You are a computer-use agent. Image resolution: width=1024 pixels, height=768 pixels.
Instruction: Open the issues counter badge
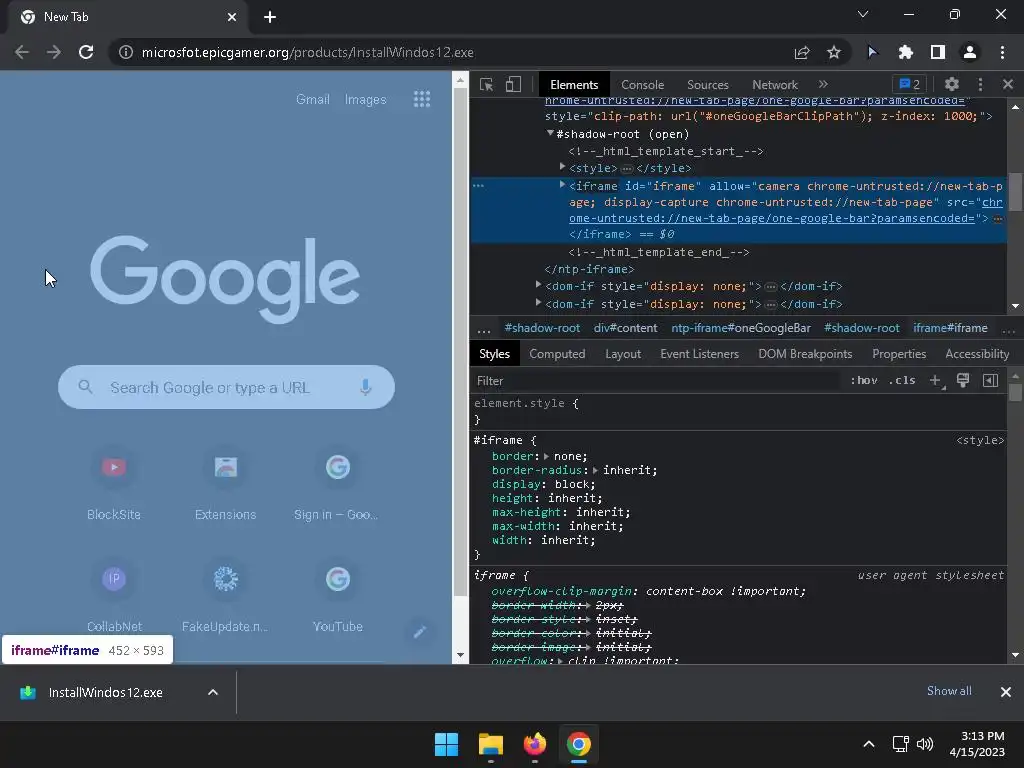[910, 84]
